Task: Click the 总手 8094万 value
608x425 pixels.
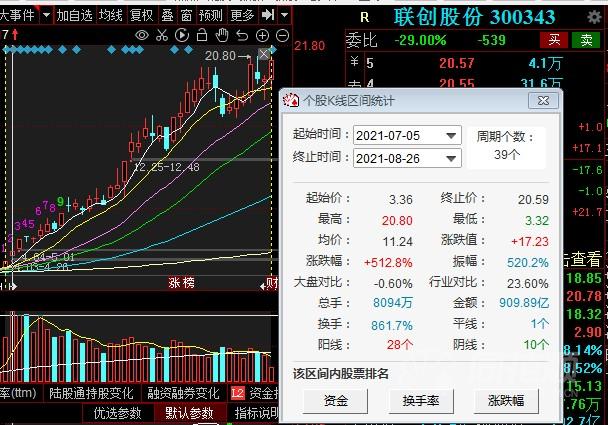Action: point(392,302)
